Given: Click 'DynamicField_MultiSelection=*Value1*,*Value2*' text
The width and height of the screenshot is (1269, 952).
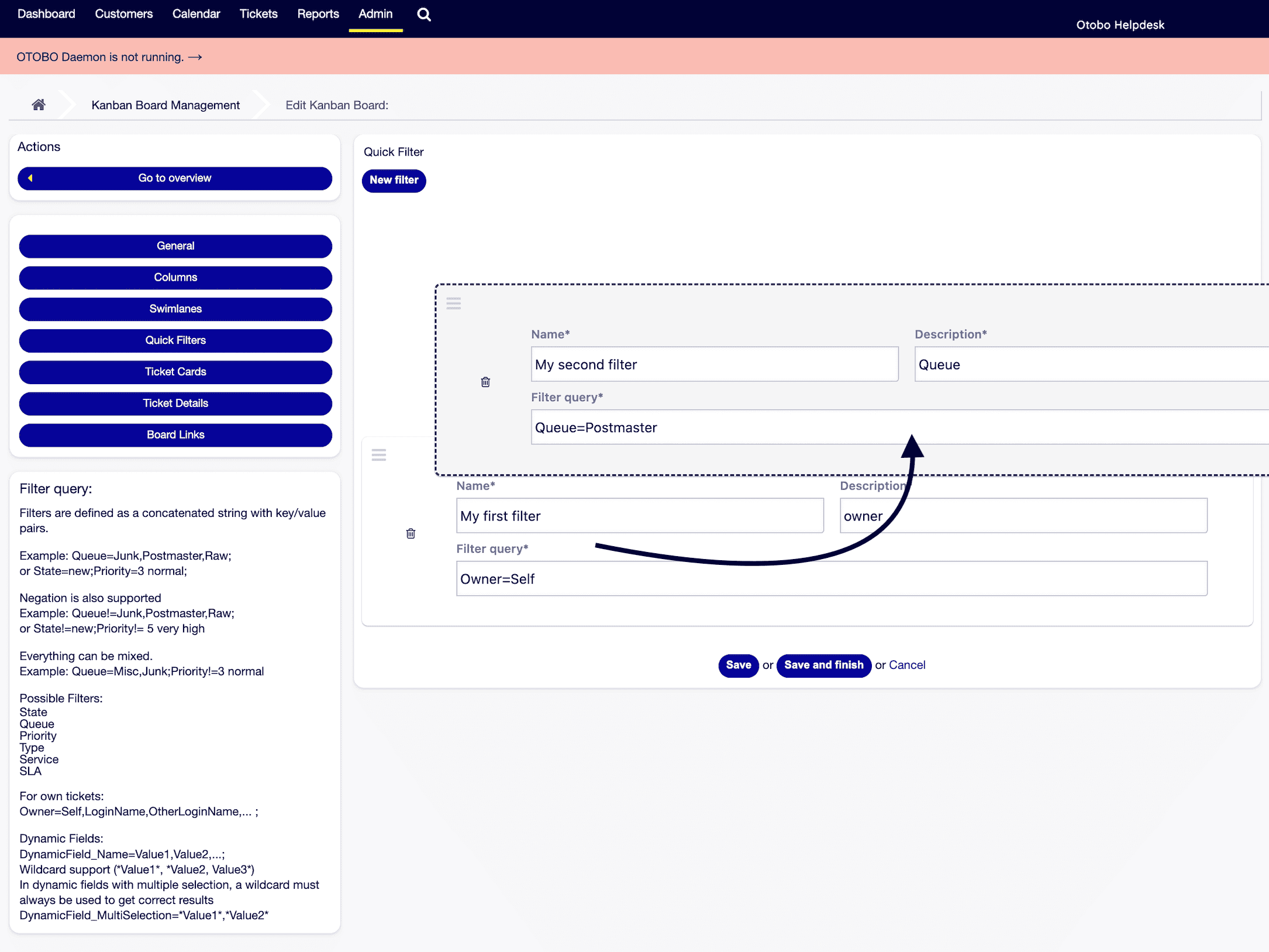Looking at the screenshot, I should click(x=144, y=916).
